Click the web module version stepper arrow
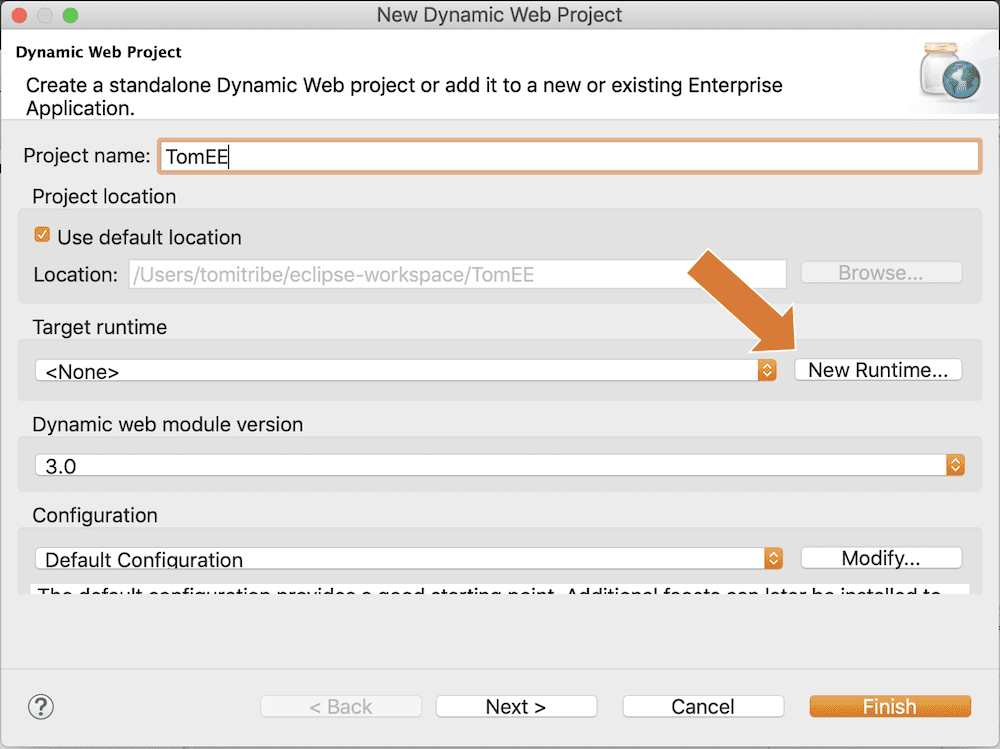1000x749 pixels. point(955,464)
